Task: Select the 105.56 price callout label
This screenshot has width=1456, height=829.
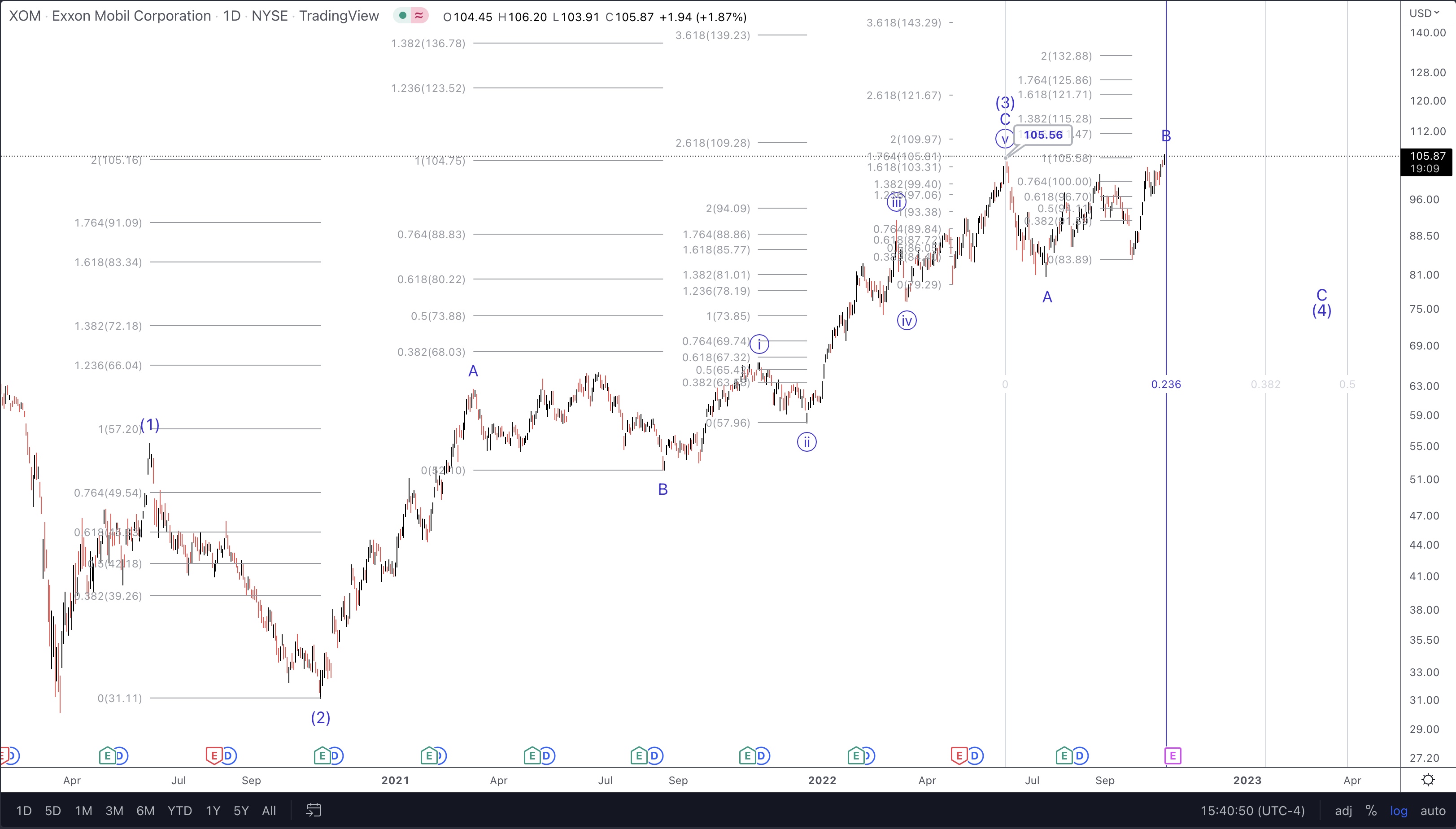Action: pyautogui.click(x=1043, y=135)
